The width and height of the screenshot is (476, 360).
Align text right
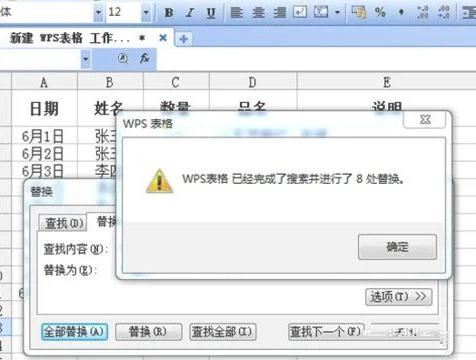pos(280,12)
